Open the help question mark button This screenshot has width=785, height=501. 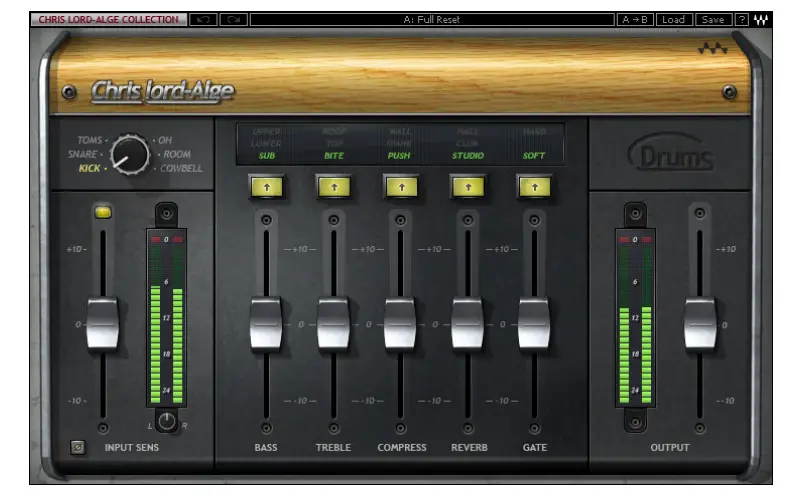(741, 20)
